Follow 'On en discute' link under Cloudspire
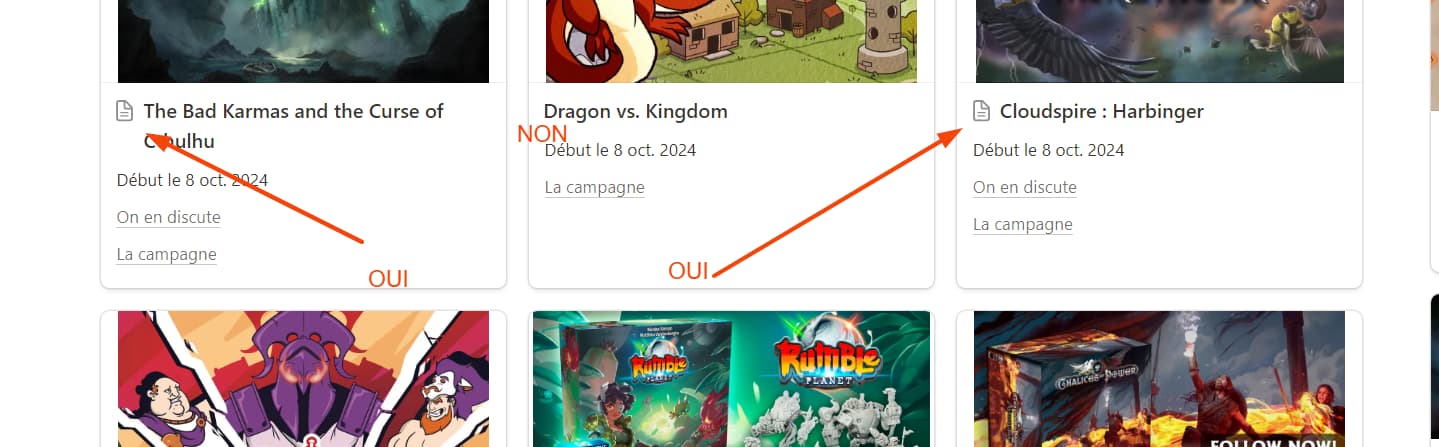The height and width of the screenshot is (447, 1439). pyautogui.click(x=1024, y=187)
